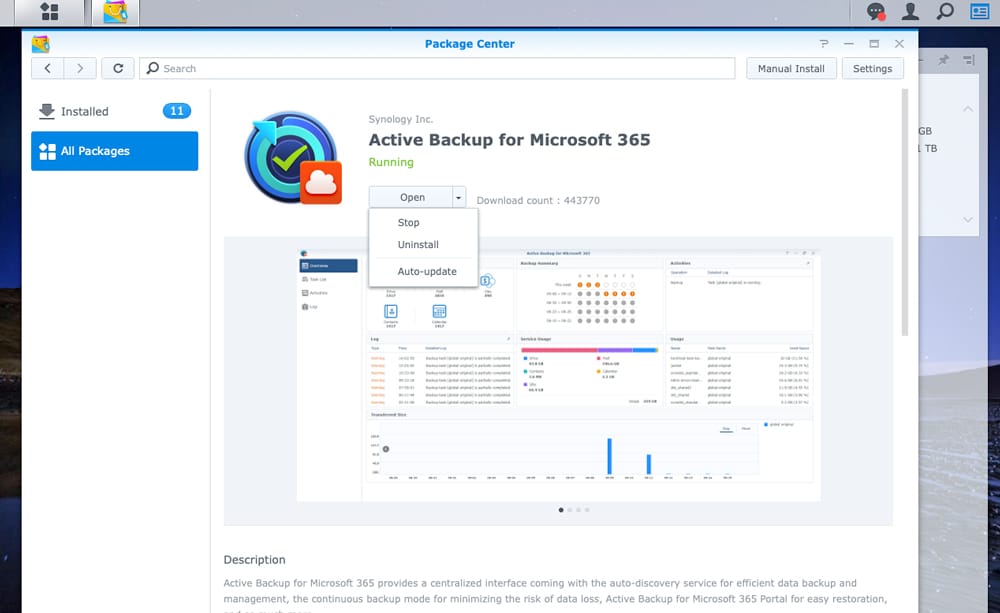Viewport: 1000px width, 613px height.
Task: Open the widgets panel icon
Action: coord(980,11)
